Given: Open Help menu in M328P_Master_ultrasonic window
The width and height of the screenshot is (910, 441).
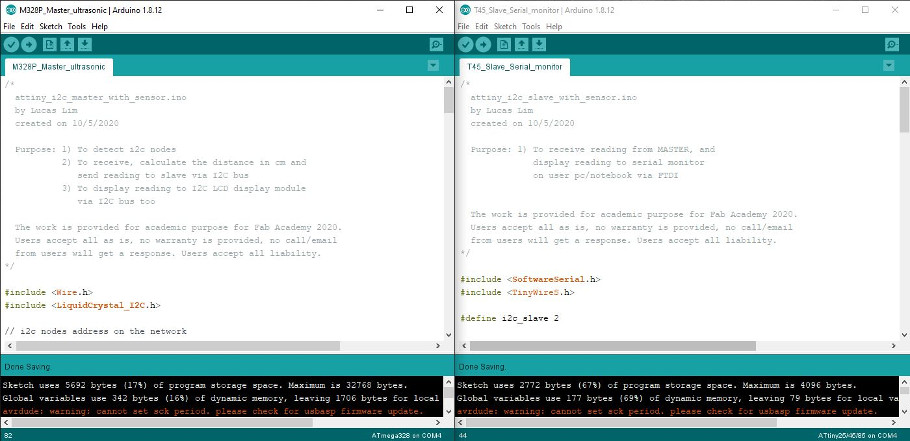Looking at the screenshot, I should point(100,26).
